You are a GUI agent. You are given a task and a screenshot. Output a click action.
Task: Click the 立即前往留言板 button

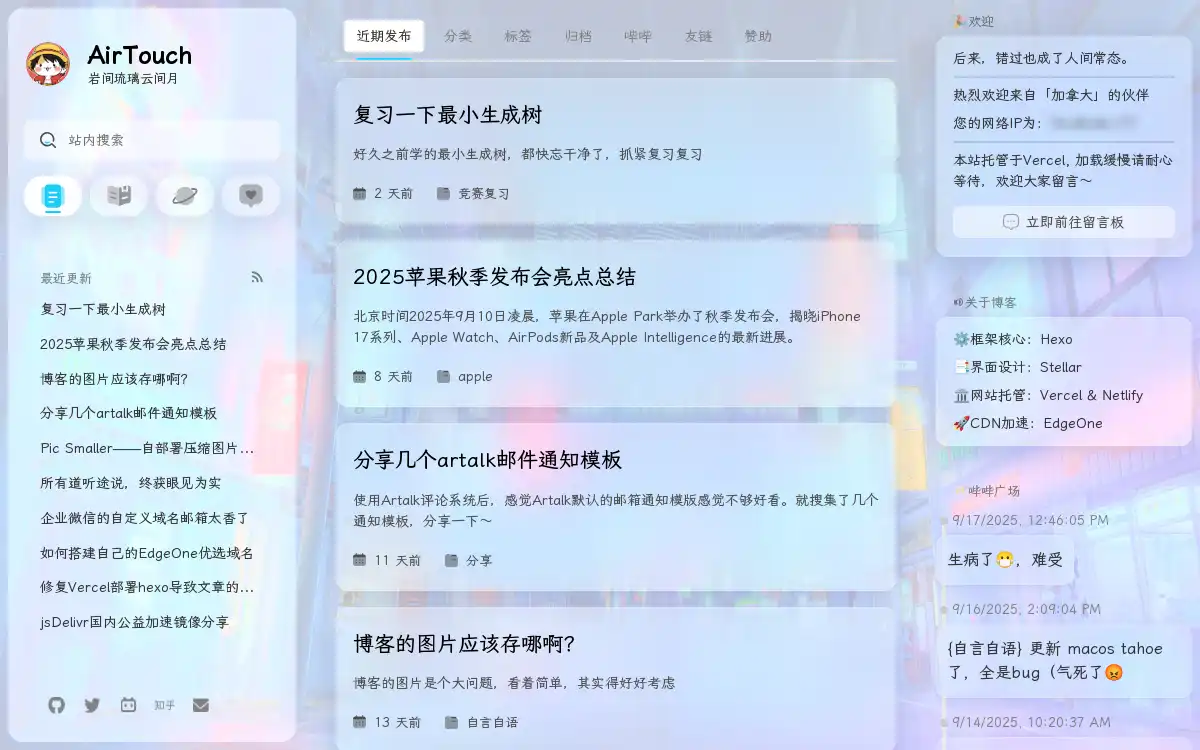1063,221
